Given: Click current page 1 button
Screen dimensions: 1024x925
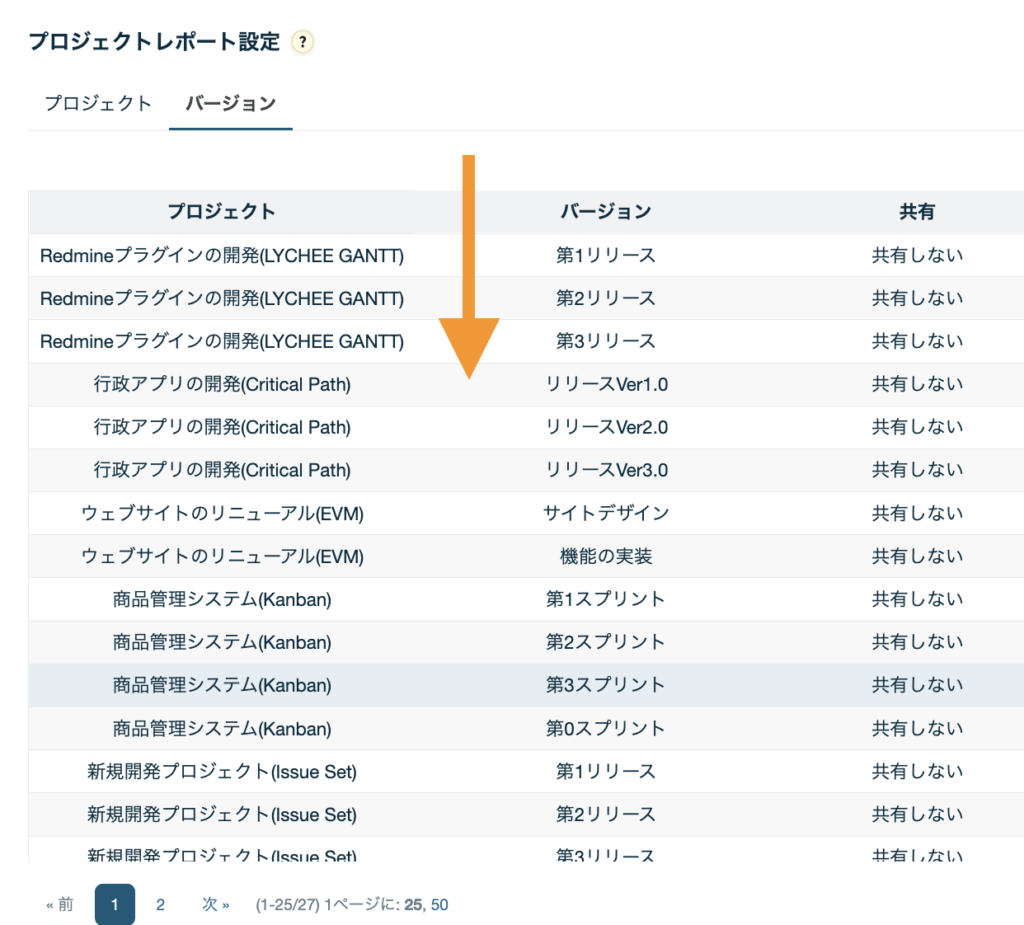Looking at the screenshot, I should (115, 905).
